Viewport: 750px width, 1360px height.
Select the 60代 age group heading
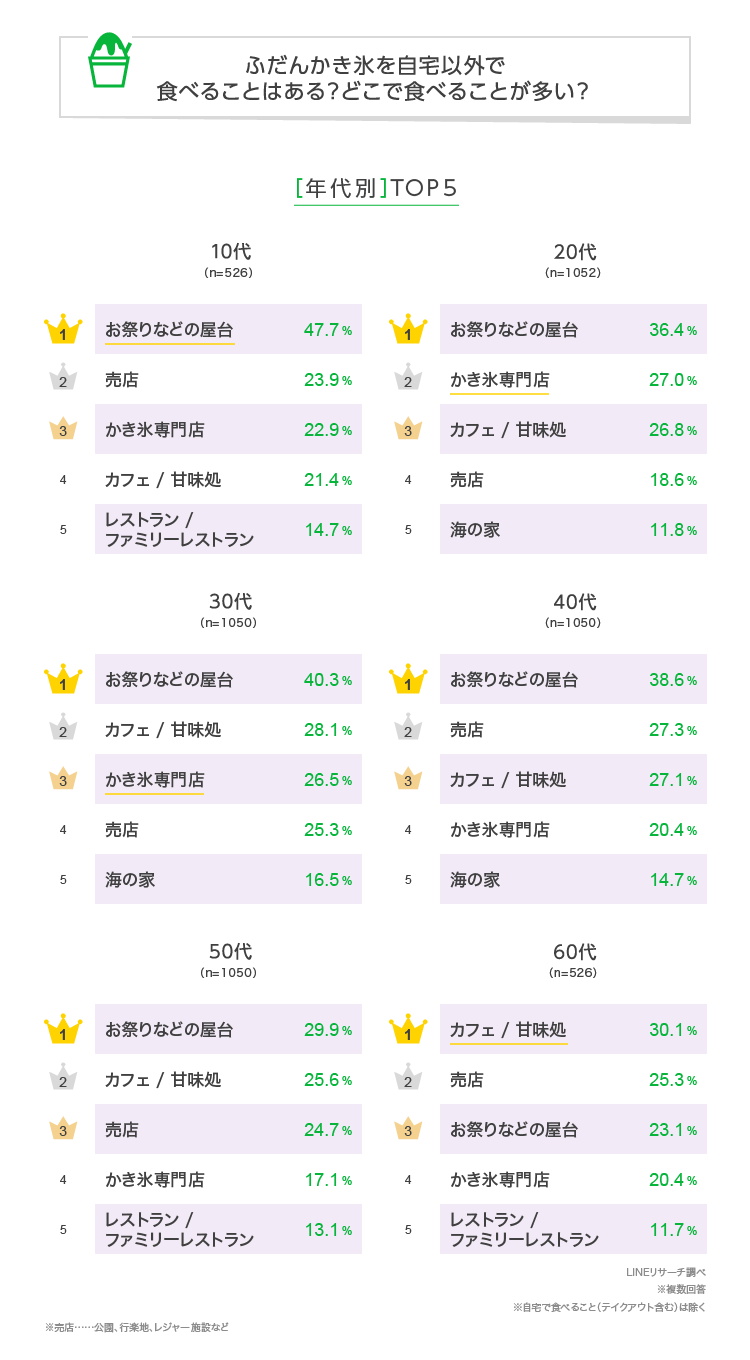[574, 952]
